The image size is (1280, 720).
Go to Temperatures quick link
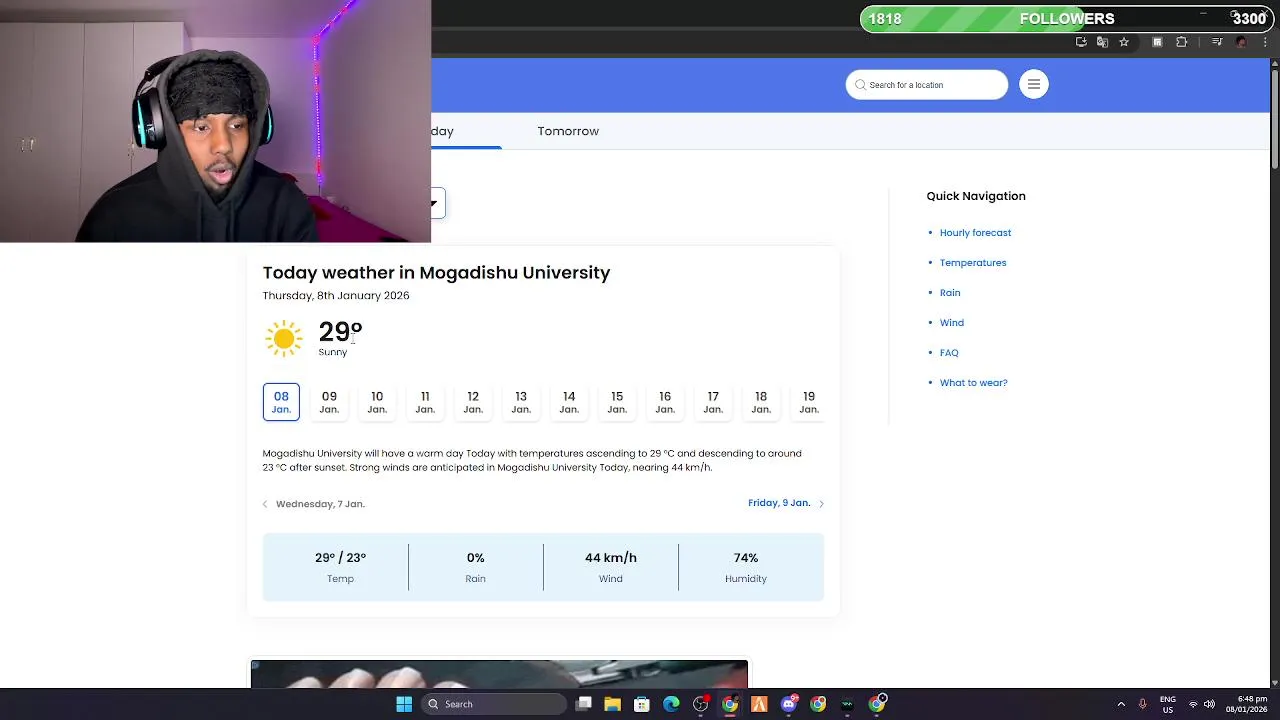point(973,263)
